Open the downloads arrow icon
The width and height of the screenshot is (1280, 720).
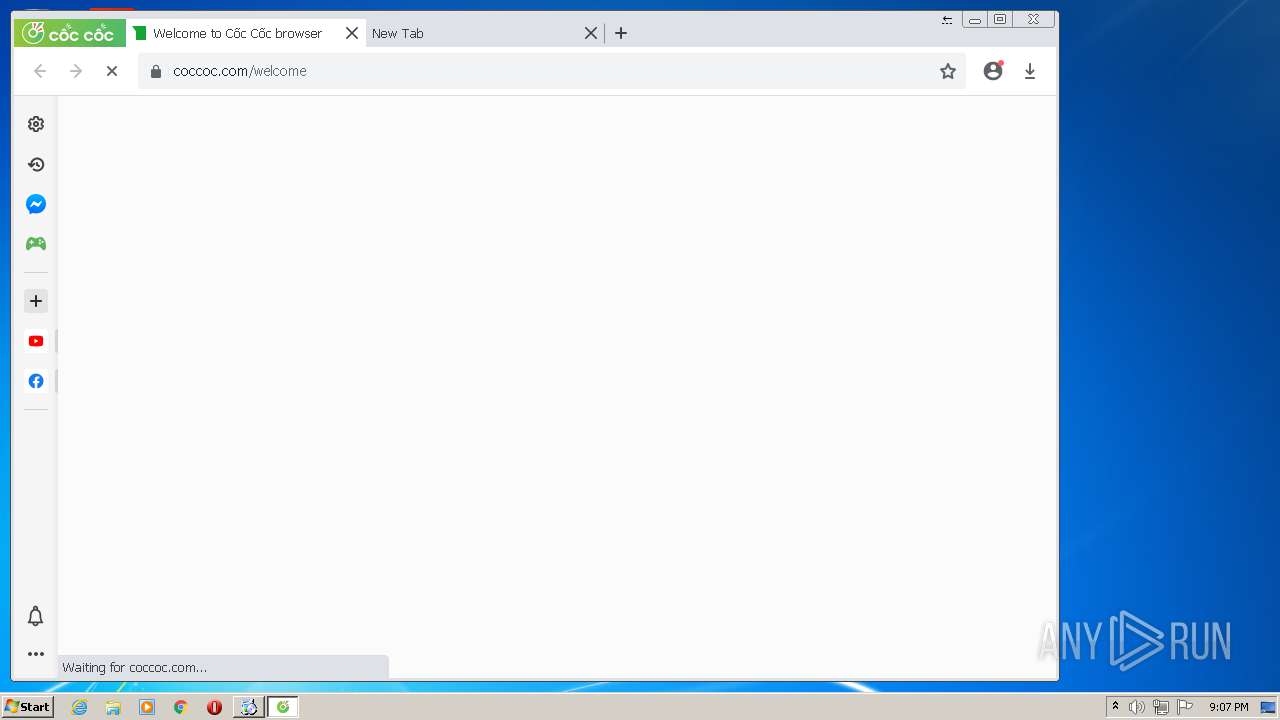[1030, 71]
